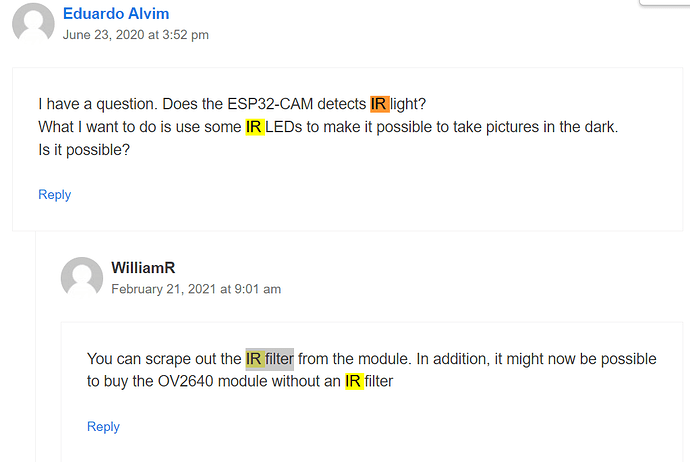Click the OV2640 word in the reply
Image resolution: width=690 pixels, height=462 pixels.
tap(185, 381)
